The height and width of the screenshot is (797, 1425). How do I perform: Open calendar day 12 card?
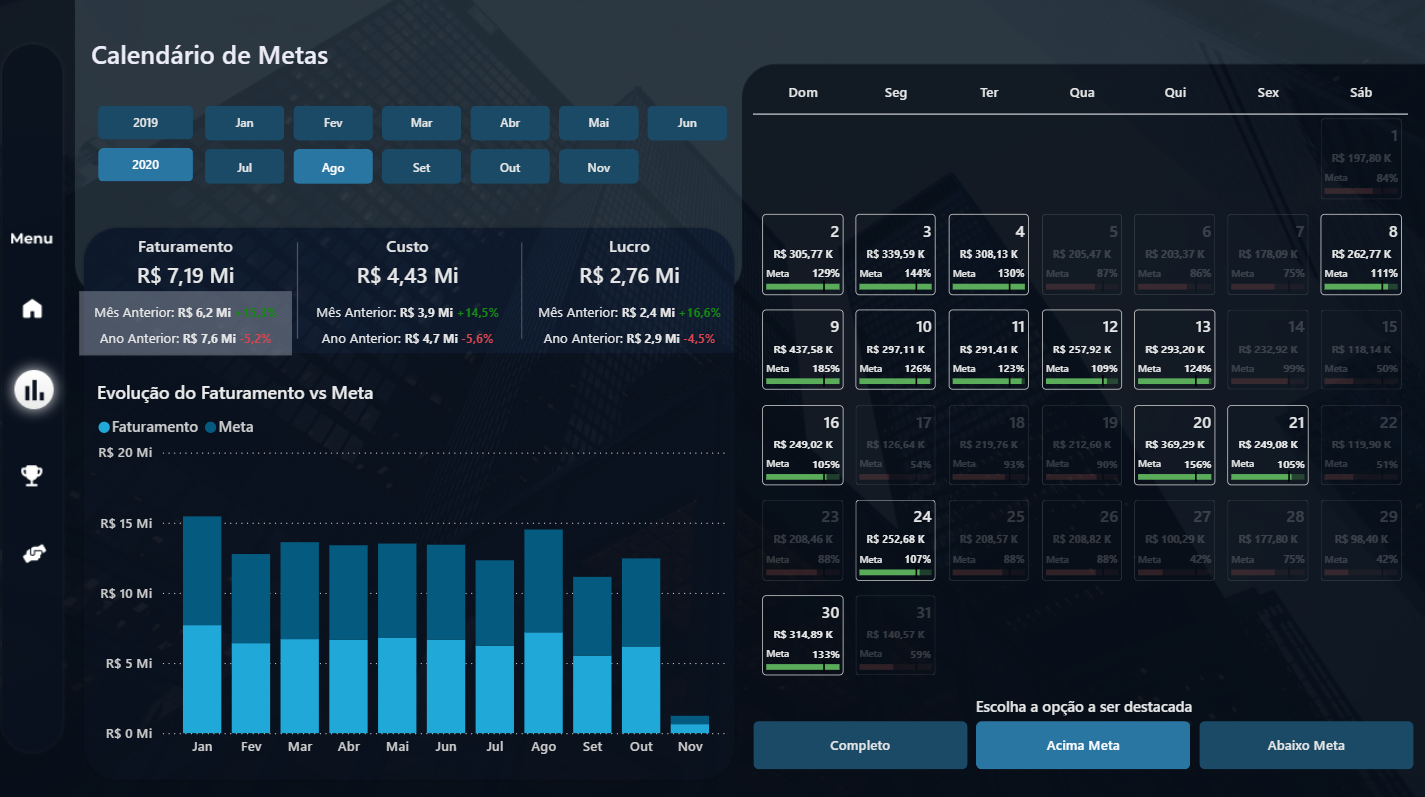coord(1082,349)
